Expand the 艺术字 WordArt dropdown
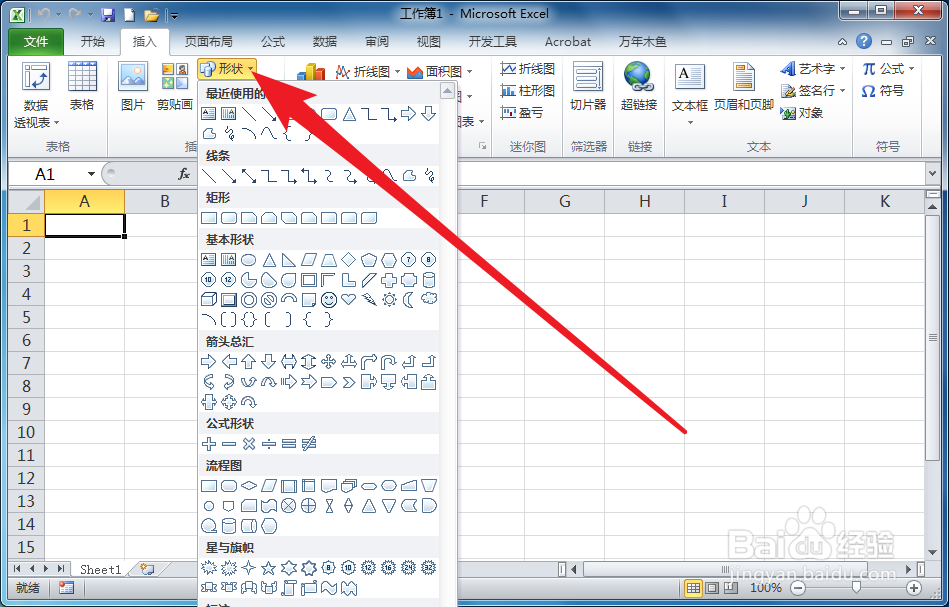 (842, 68)
